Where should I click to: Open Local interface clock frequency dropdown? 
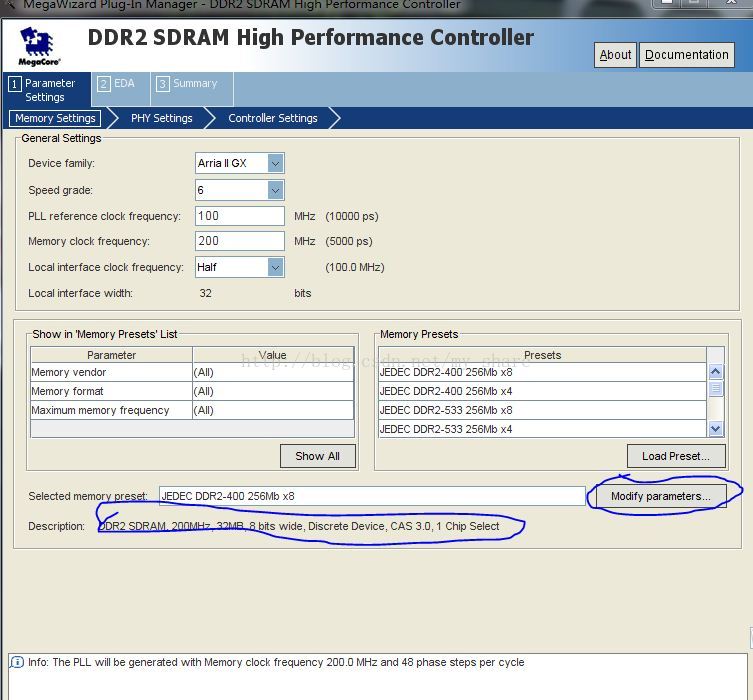coord(276,267)
